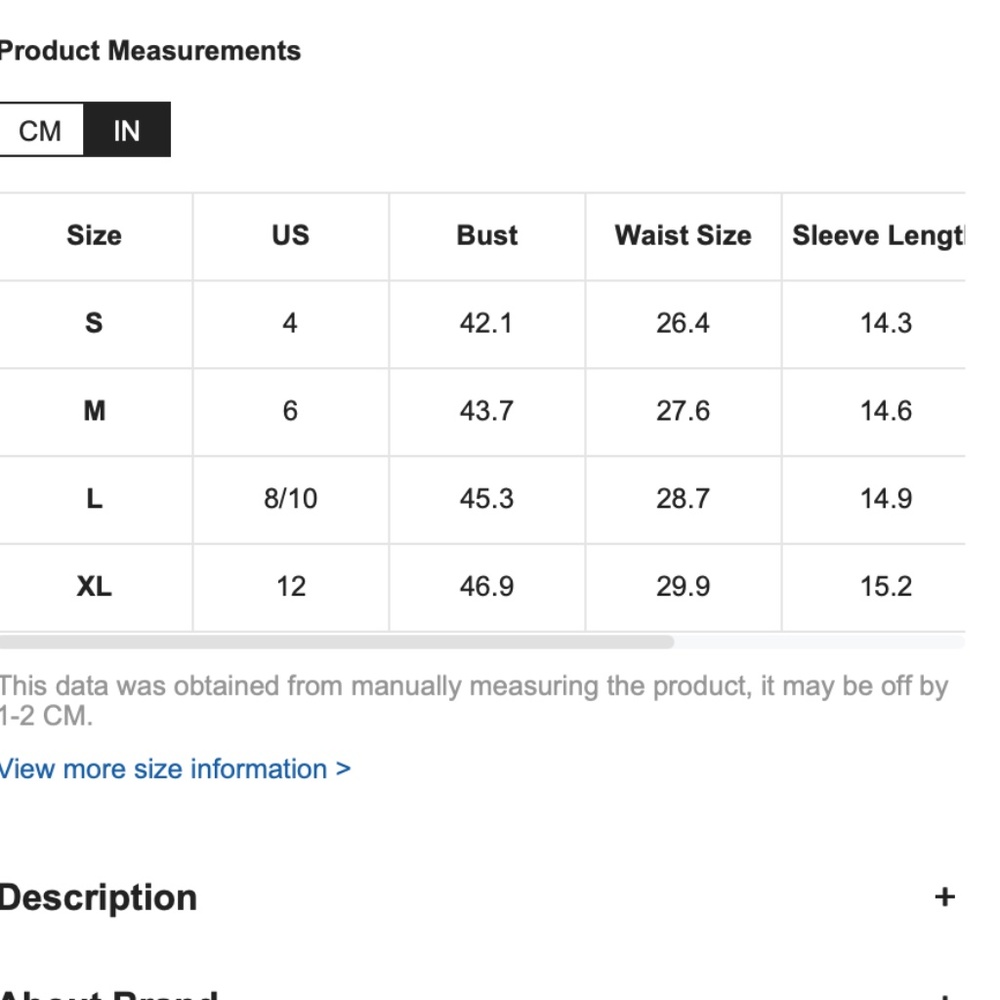Image resolution: width=1000 pixels, height=1000 pixels.
Task: Click the 15.2 sleeve length cell
Action: point(886,586)
